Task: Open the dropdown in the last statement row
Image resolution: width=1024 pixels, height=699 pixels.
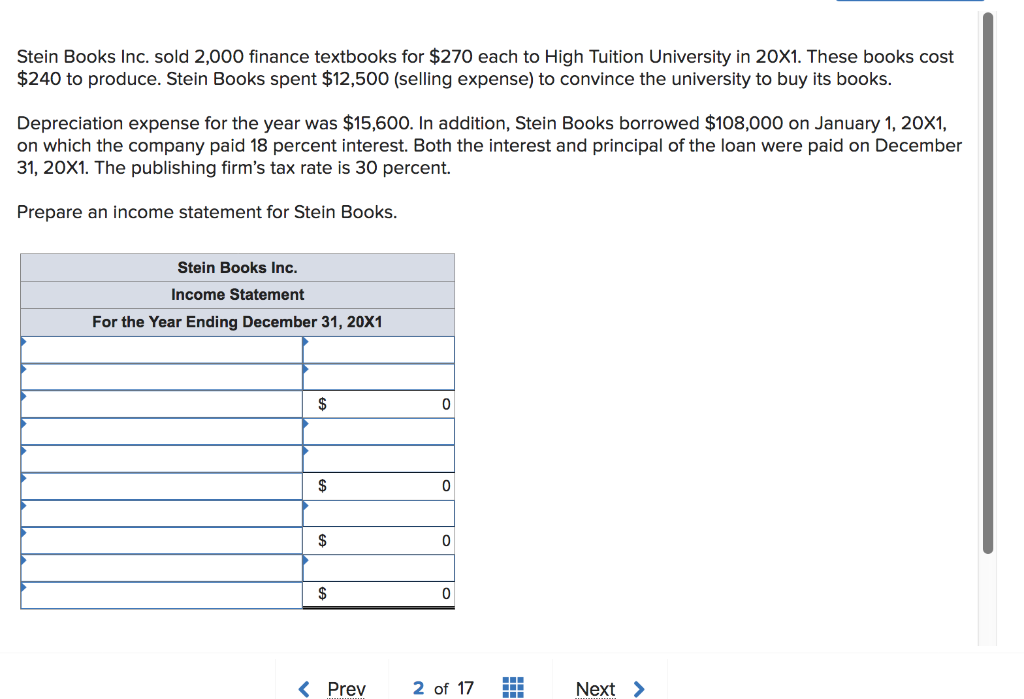Action: point(160,593)
